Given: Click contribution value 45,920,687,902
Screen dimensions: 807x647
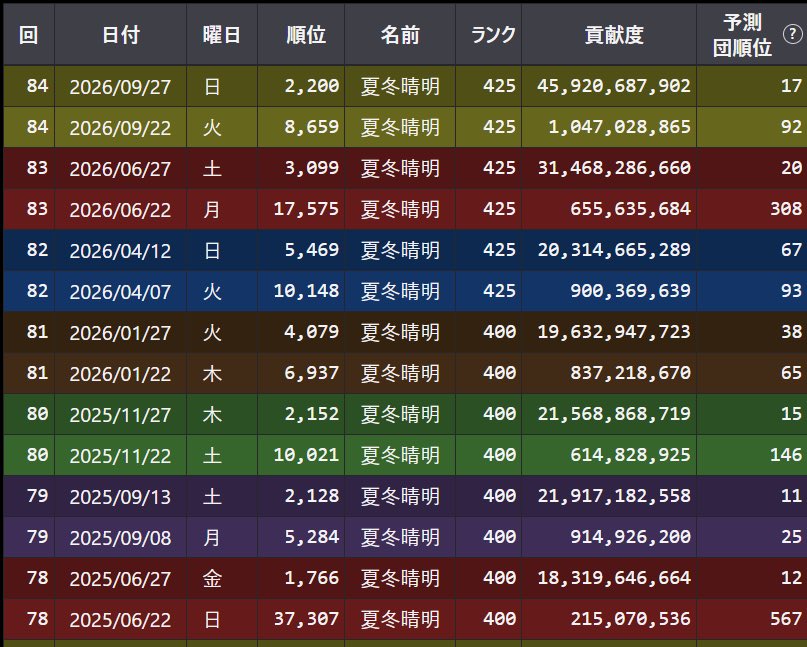Looking at the screenshot, I should pyautogui.click(x=613, y=85).
